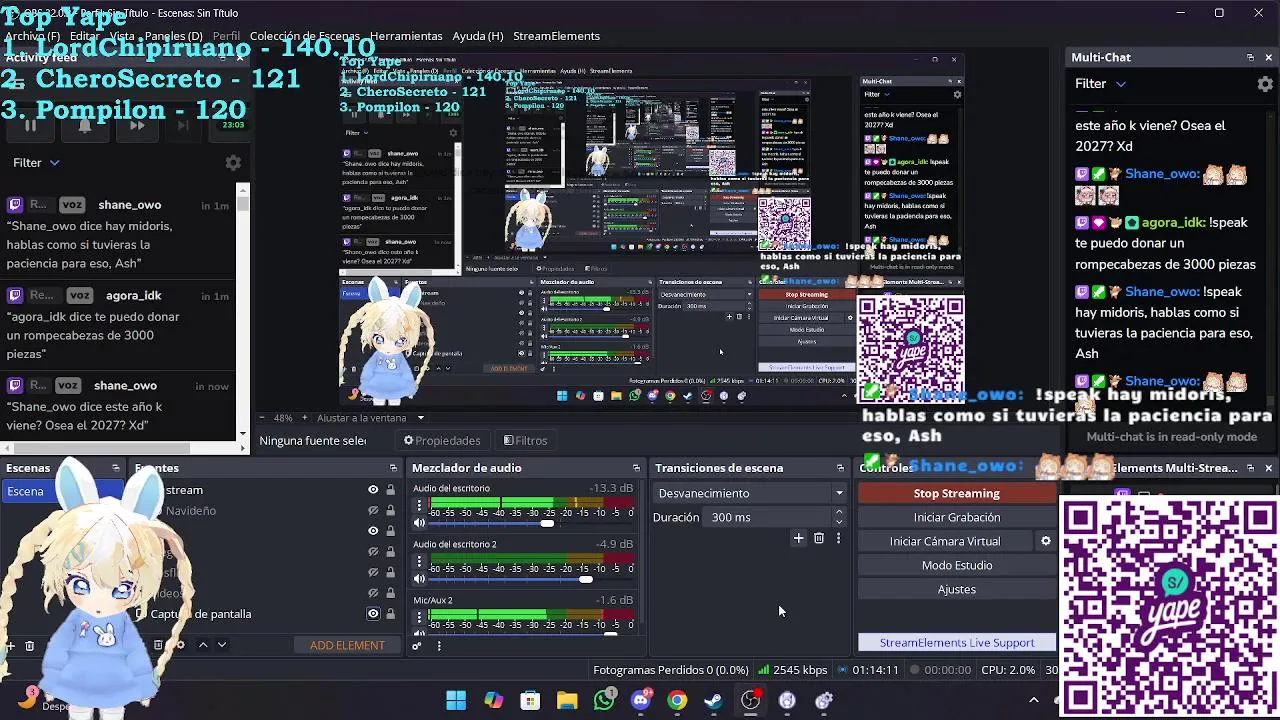Image resolution: width=1280 pixels, height=720 pixels.
Task: Undock the Multi-Chat panel
Action: pos(1250,57)
